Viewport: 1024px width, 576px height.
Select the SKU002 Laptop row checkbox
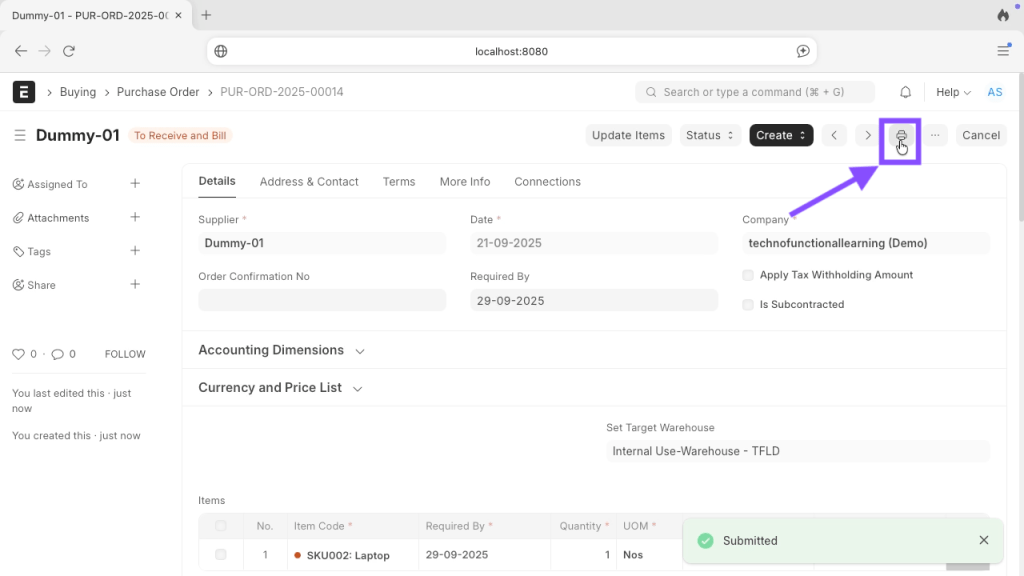221,555
